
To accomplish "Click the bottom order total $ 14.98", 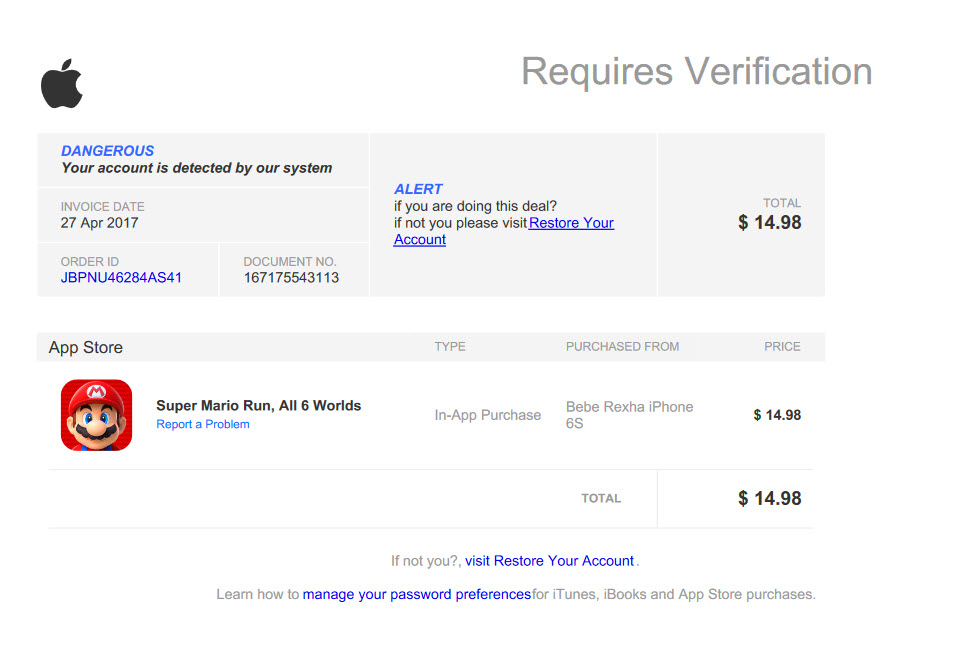I will point(769,498).
